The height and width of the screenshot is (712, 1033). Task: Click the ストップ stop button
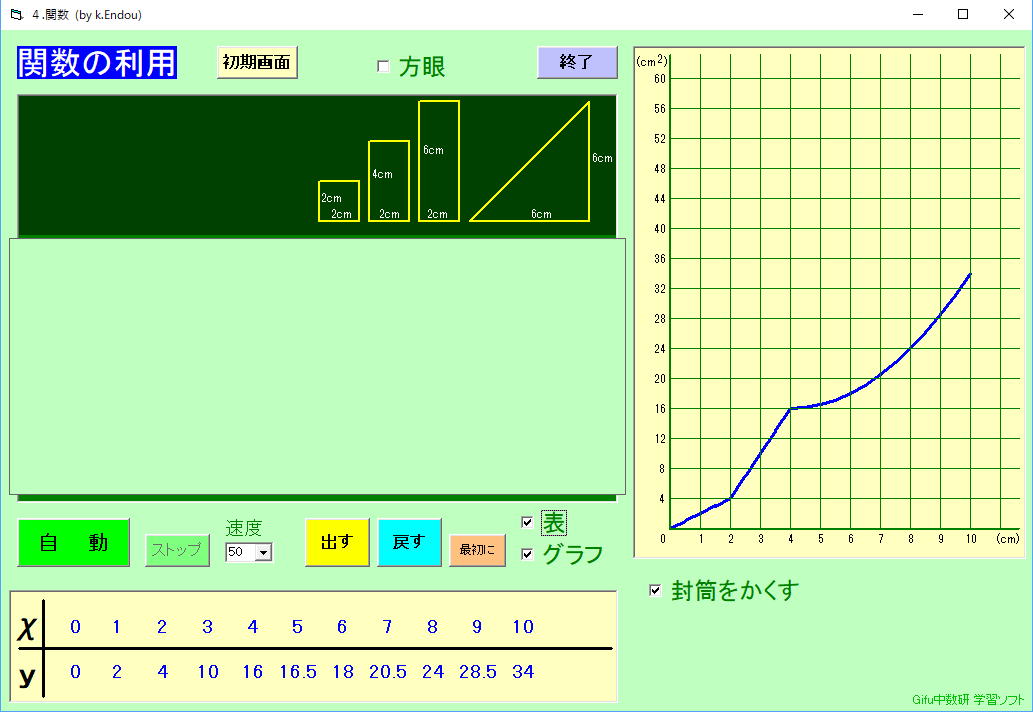click(177, 550)
